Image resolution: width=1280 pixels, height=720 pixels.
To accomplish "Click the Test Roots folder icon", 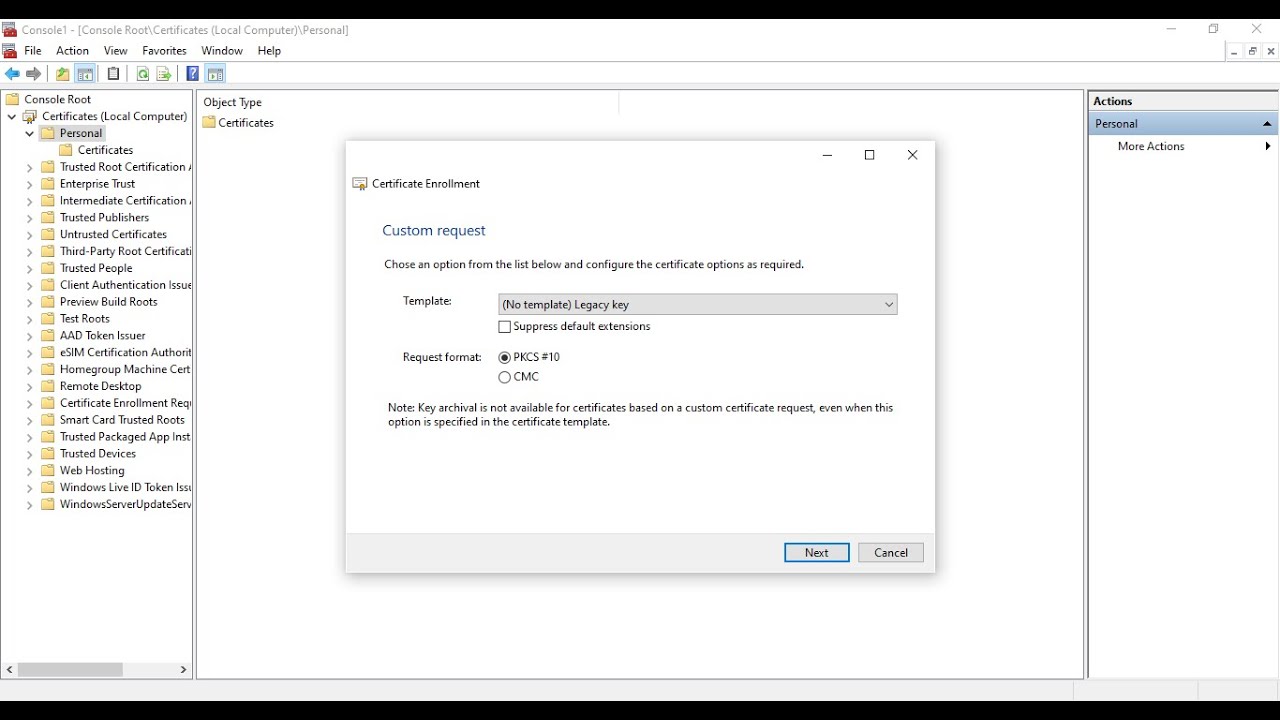I will point(48,319).
